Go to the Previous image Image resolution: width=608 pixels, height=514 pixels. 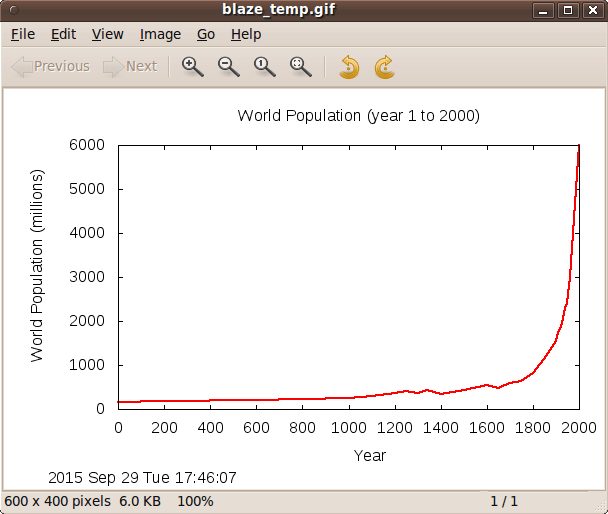click(50, 66)
